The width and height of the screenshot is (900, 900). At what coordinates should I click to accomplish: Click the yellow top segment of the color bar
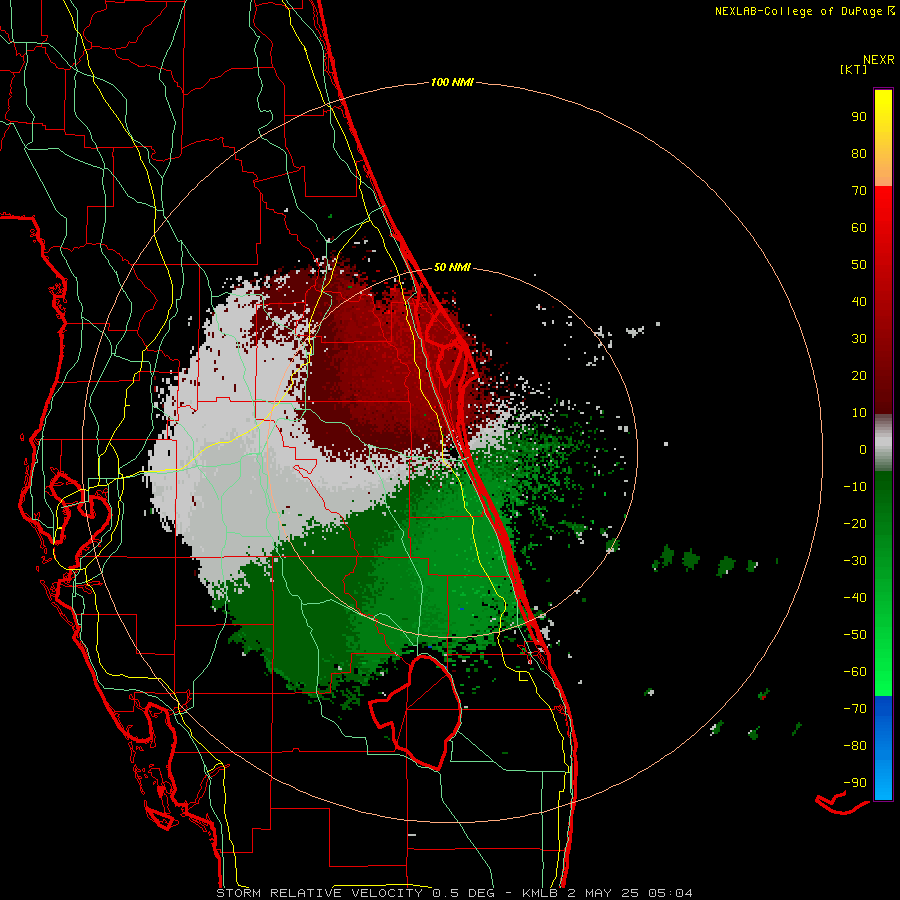click(x=883, y=138)
